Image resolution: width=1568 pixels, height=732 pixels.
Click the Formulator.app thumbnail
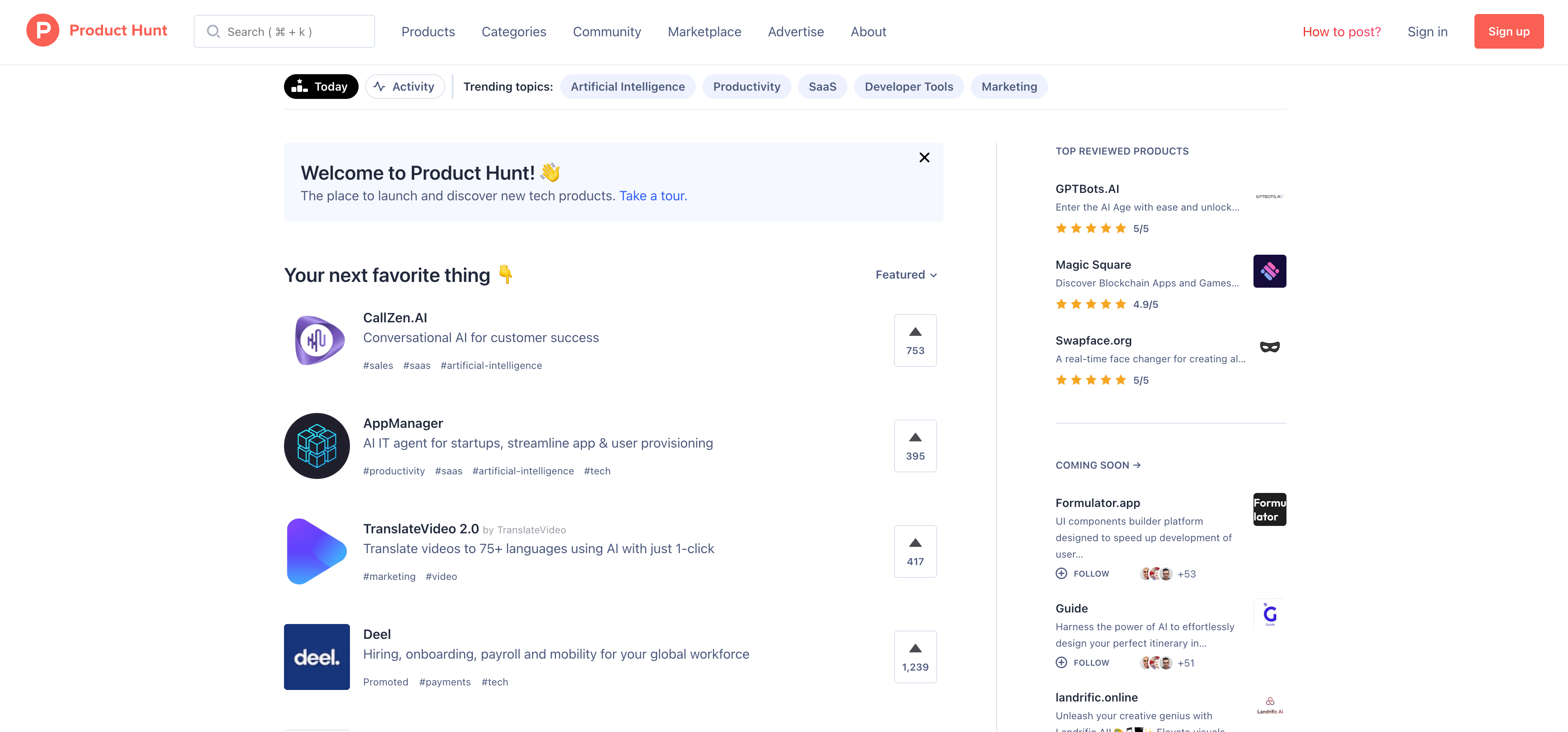point(1270,509)
